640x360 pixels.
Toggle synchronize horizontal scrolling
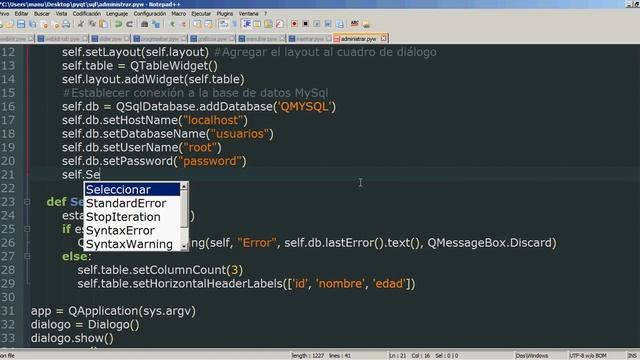click(x=209, y=24)
